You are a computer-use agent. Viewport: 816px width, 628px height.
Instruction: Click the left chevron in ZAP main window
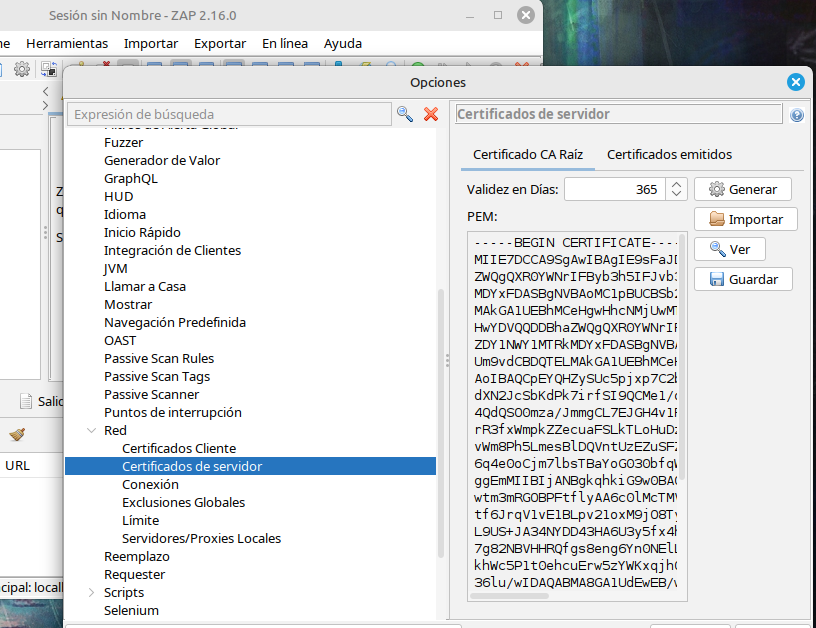(x=45, y=92)
